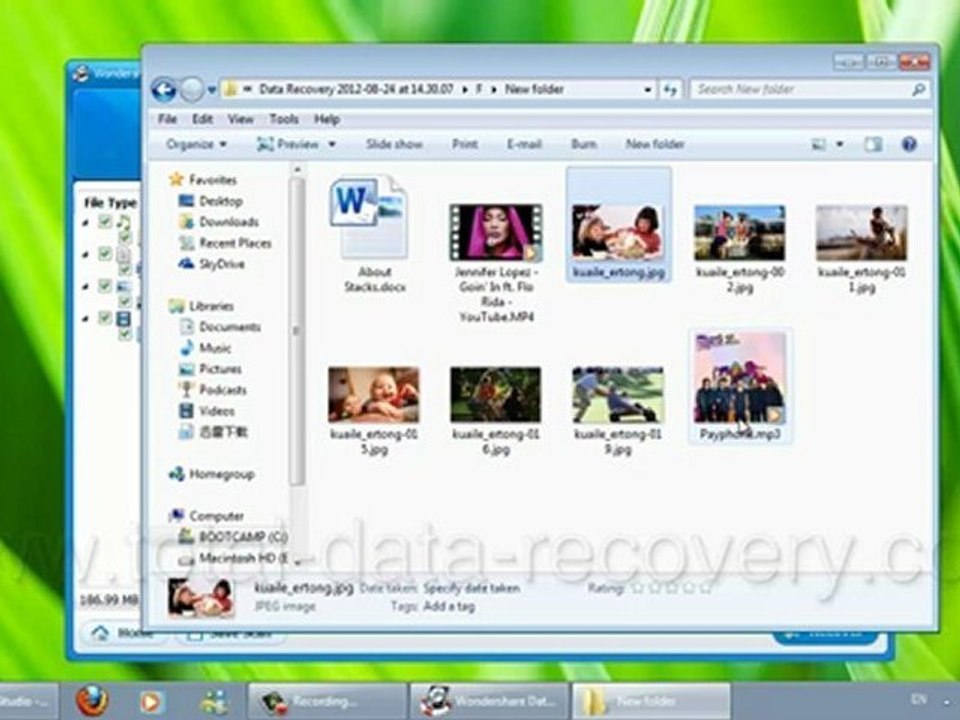Select Libraries in navigation pane
This screenshot has height=720, width=960.
[211, 306]
